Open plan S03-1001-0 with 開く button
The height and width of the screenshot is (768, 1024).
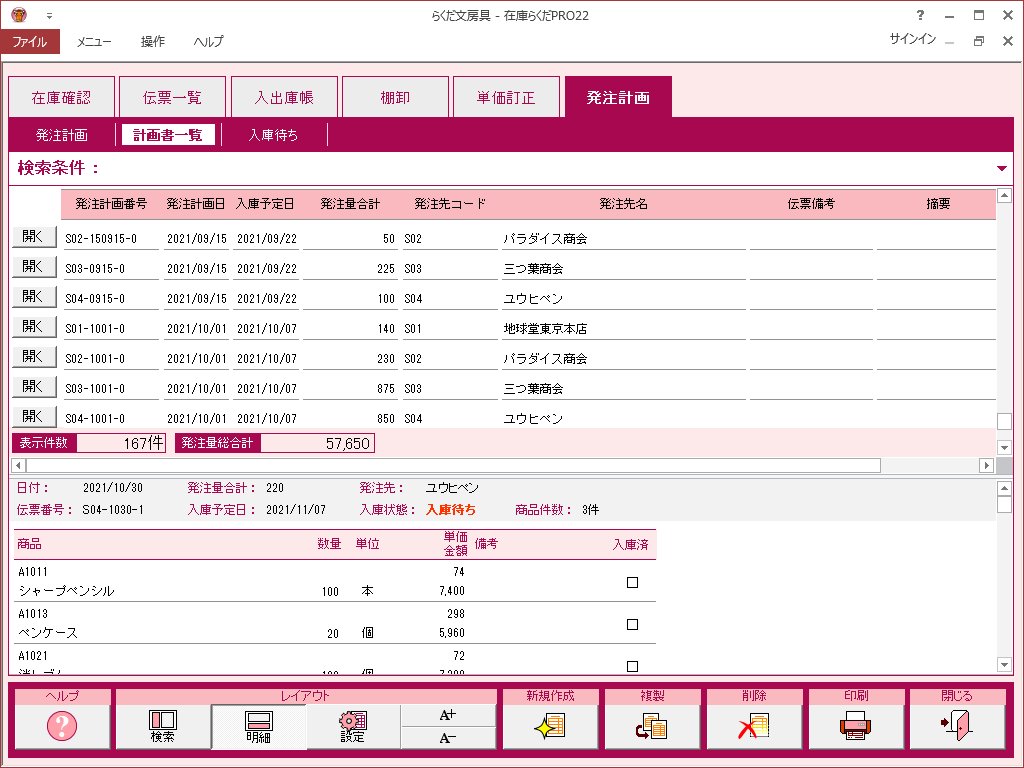pos(34,387)
